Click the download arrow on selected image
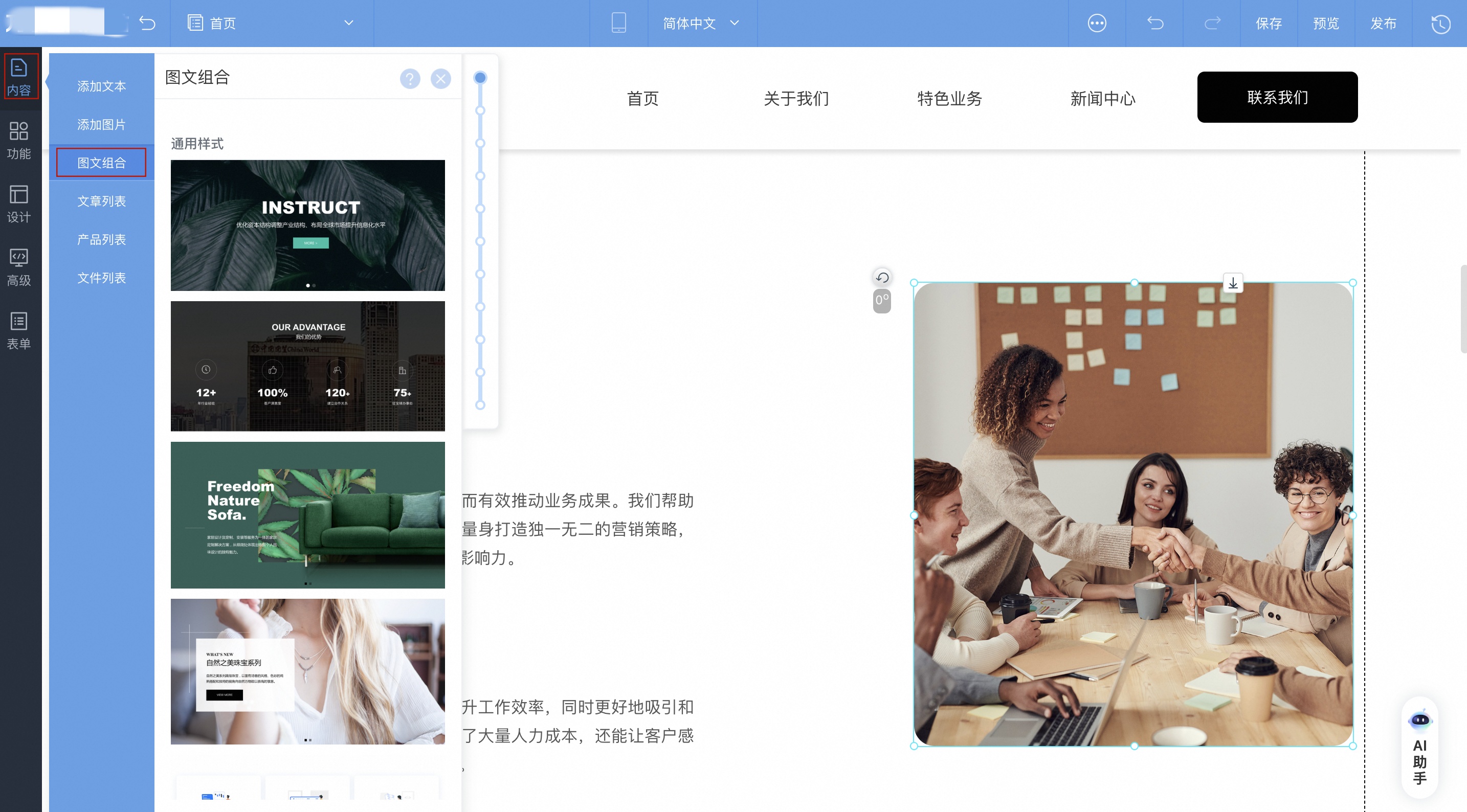 click(1233, 283)
